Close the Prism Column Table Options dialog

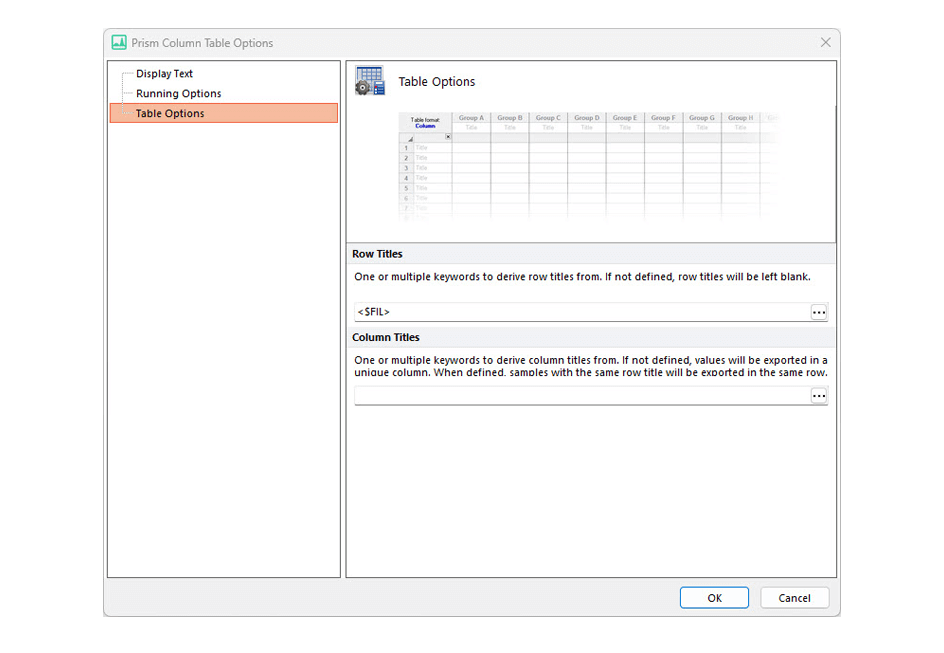click(x=825, y=43)
